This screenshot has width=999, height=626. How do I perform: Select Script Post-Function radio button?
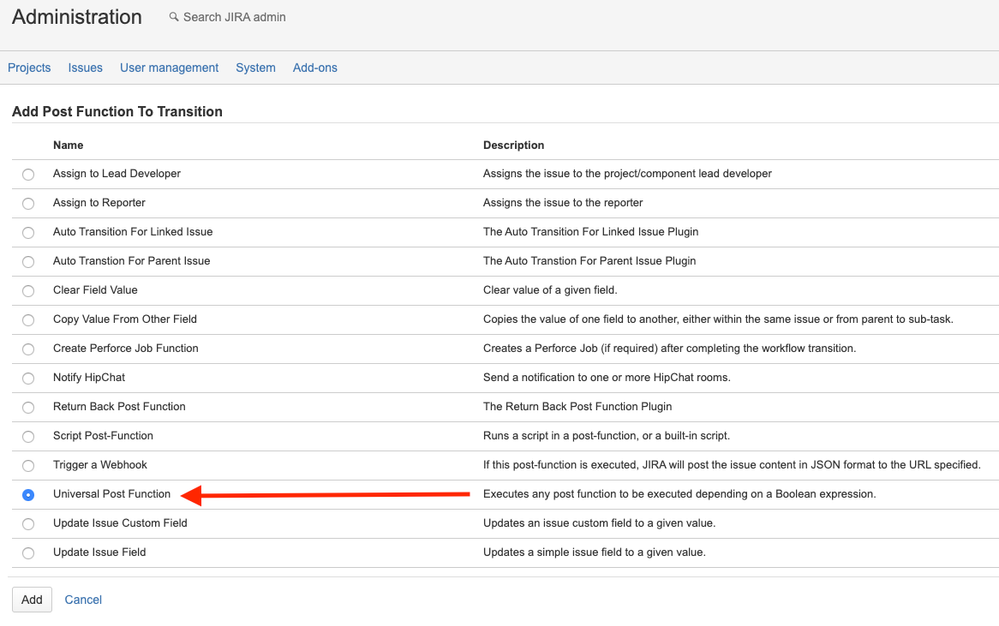pyautogui.click(x=28, y=437)
